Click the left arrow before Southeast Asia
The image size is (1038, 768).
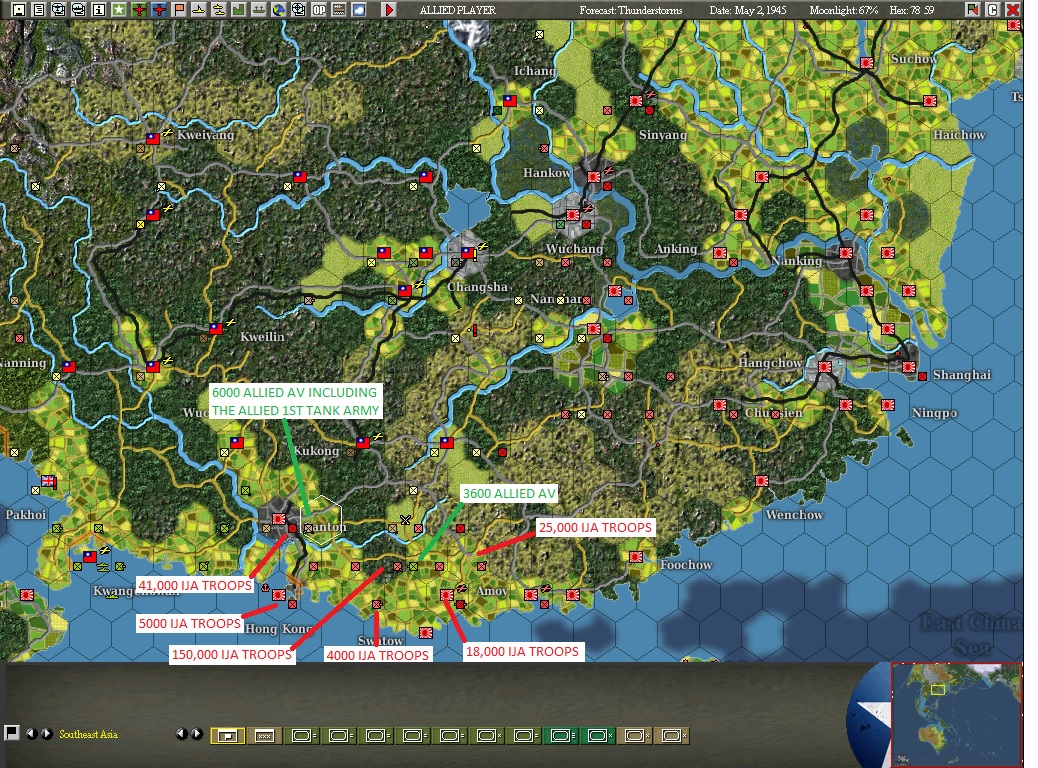pos(30,734)
